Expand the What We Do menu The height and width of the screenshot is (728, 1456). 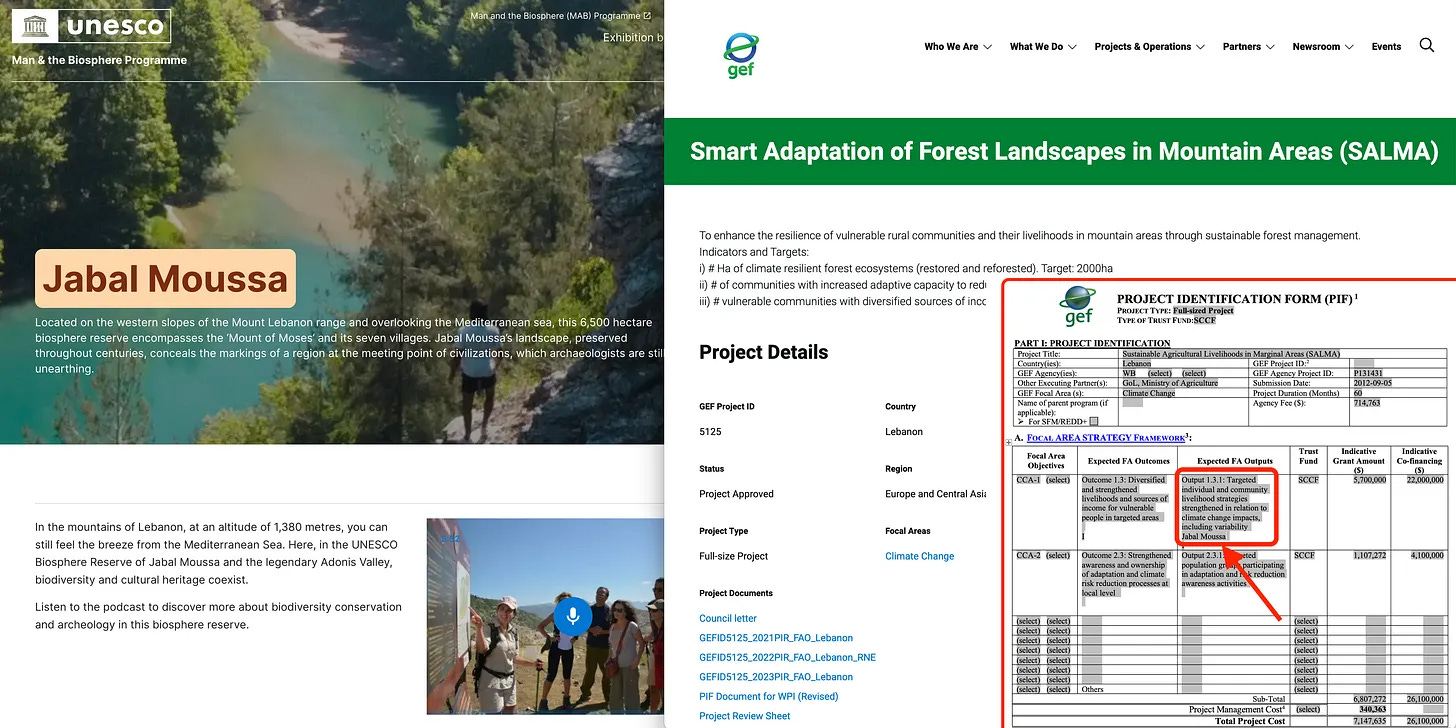click(x=1043, y=46)
